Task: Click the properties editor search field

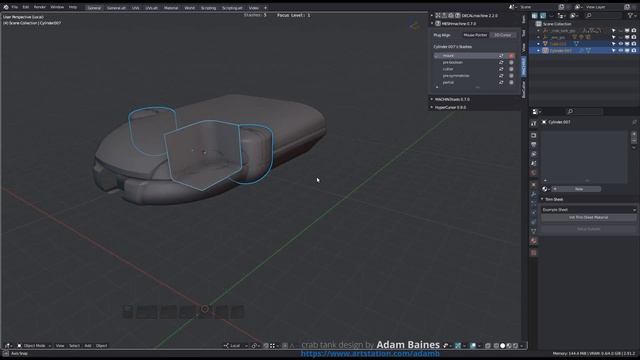Action: 584,111
